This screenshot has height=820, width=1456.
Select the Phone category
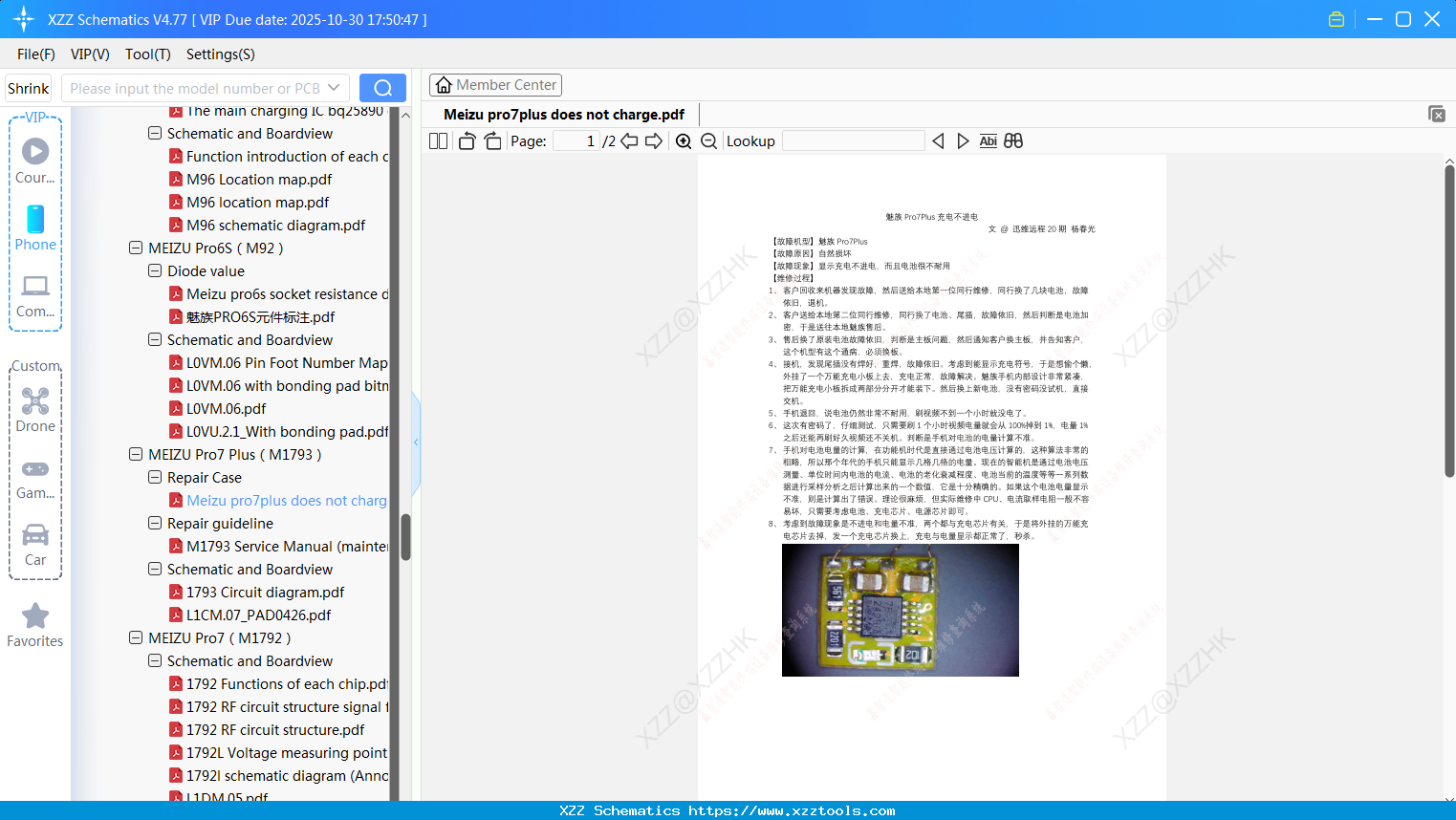click(35, 227)
